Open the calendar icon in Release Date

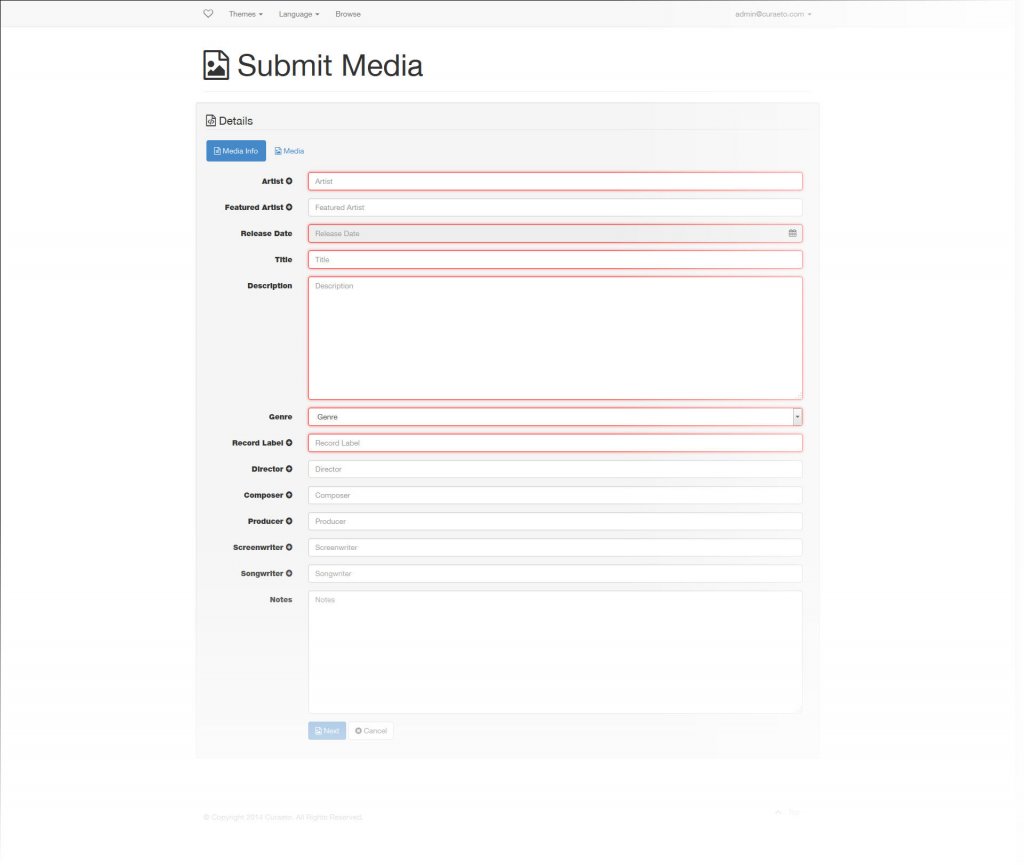[792, 233]
